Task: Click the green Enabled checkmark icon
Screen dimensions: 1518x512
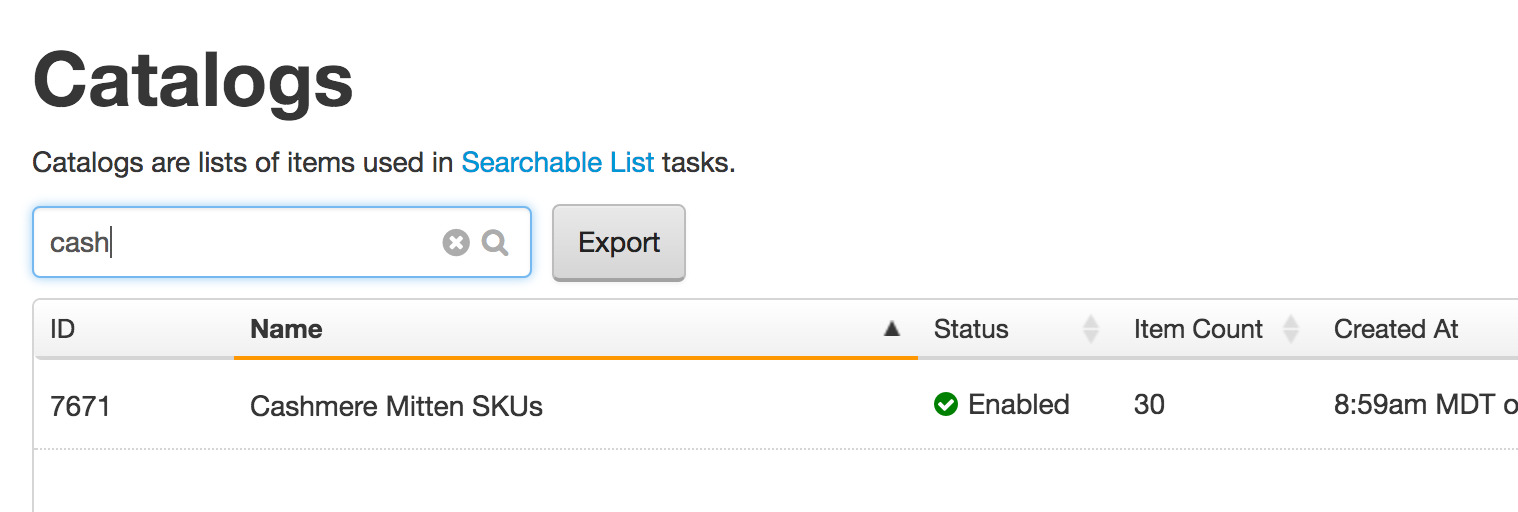Action: click(946, 404)
